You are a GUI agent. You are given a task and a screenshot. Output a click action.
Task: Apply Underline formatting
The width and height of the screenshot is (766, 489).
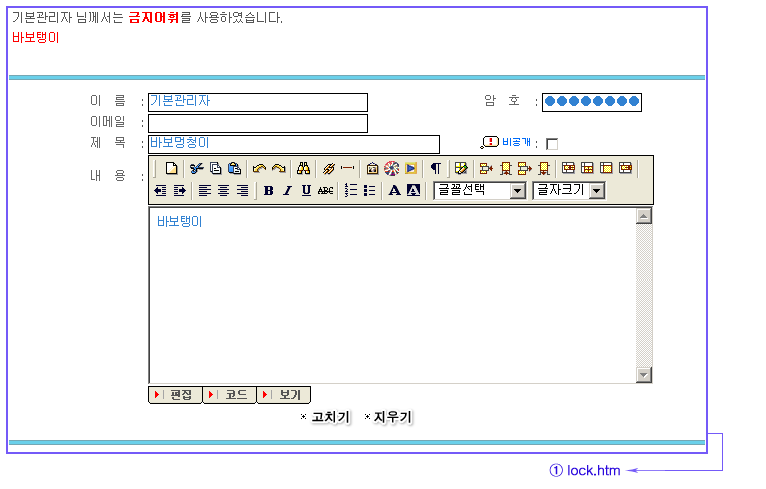(306, 190)
